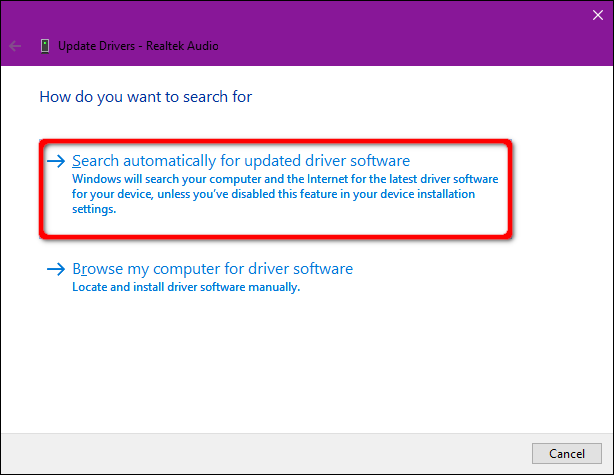614x475 pixels.
Task: Click the 'How do you want to search for' heading
Action: click(146, 97)
